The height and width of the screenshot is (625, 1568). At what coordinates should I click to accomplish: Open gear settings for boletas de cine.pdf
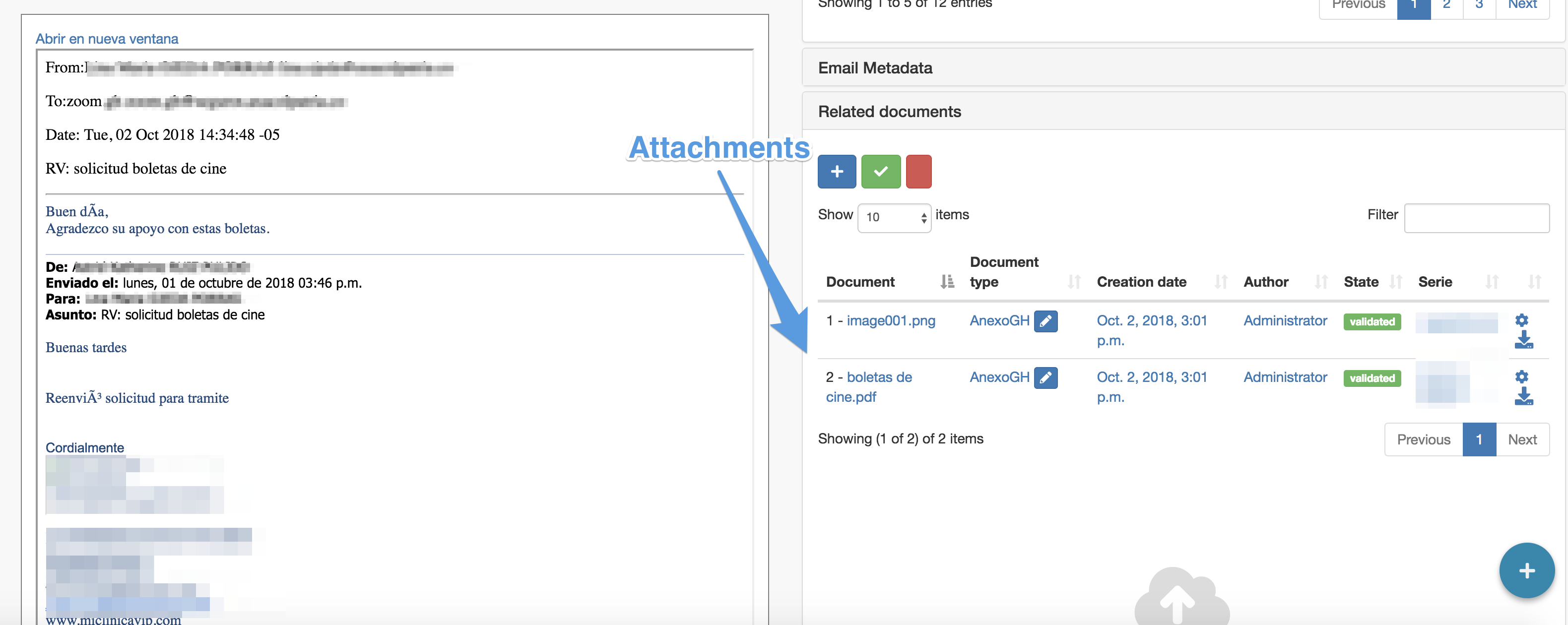coord(1521,376)
